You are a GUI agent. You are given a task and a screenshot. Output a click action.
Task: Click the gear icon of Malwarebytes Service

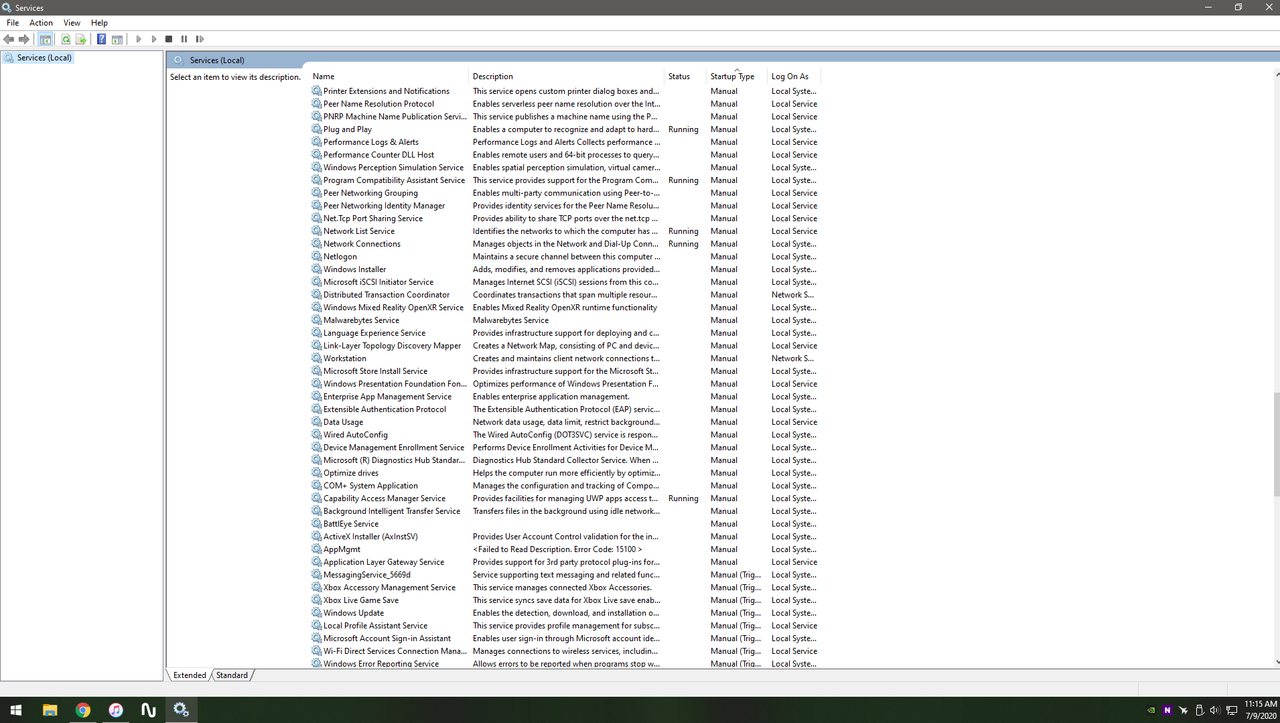[317, 320]
